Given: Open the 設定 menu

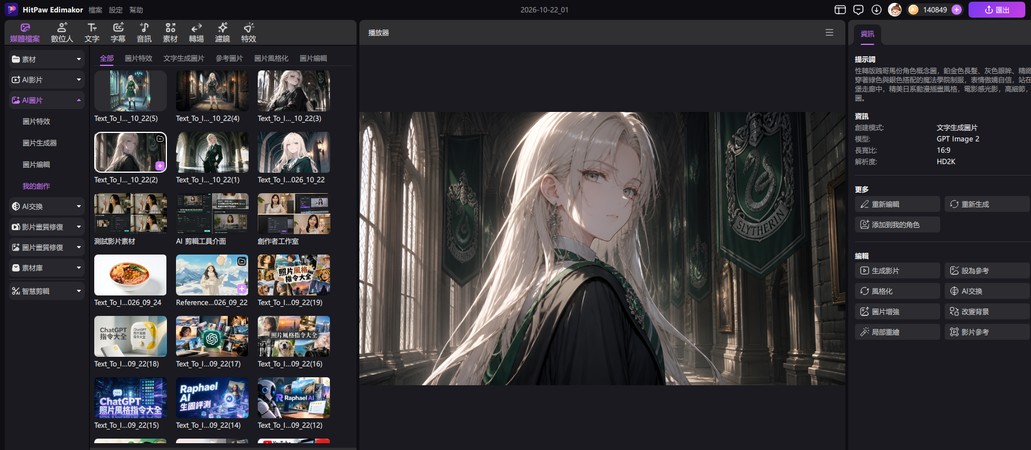Looking at the screenshot, I should click(x=116, y=10).
